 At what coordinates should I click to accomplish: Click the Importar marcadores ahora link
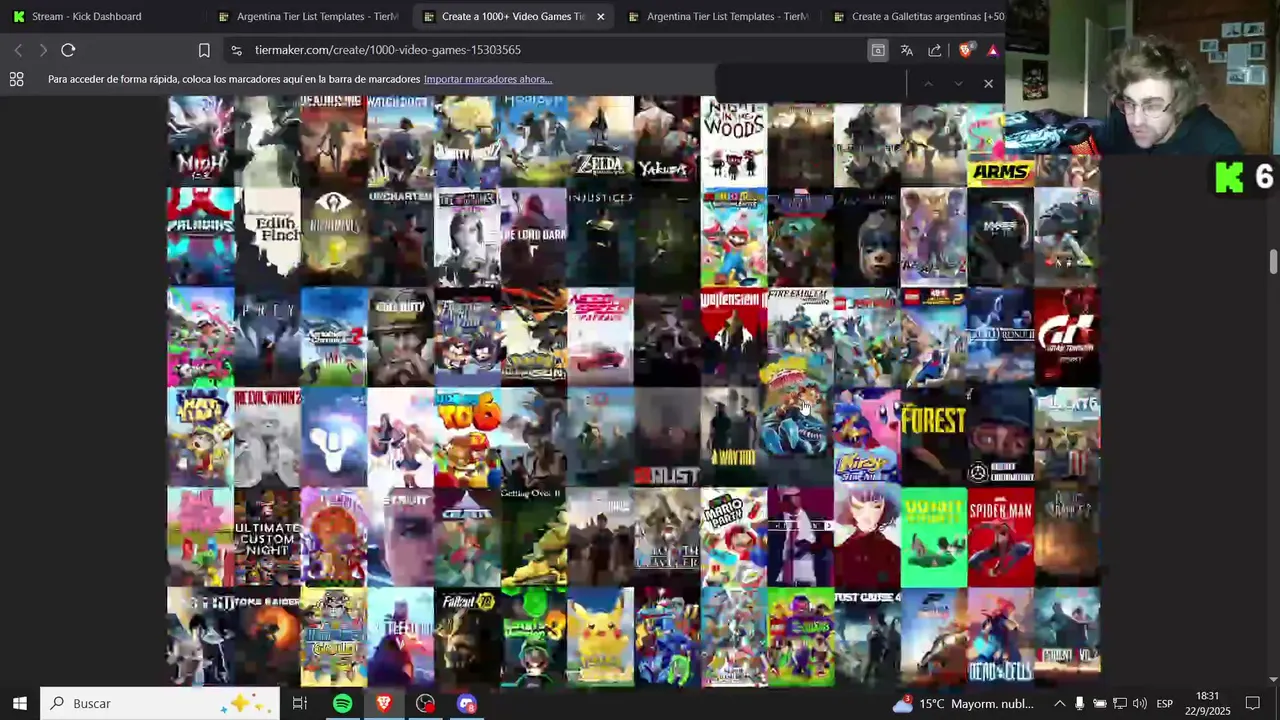pyautogui.click(x=488, y=79)
